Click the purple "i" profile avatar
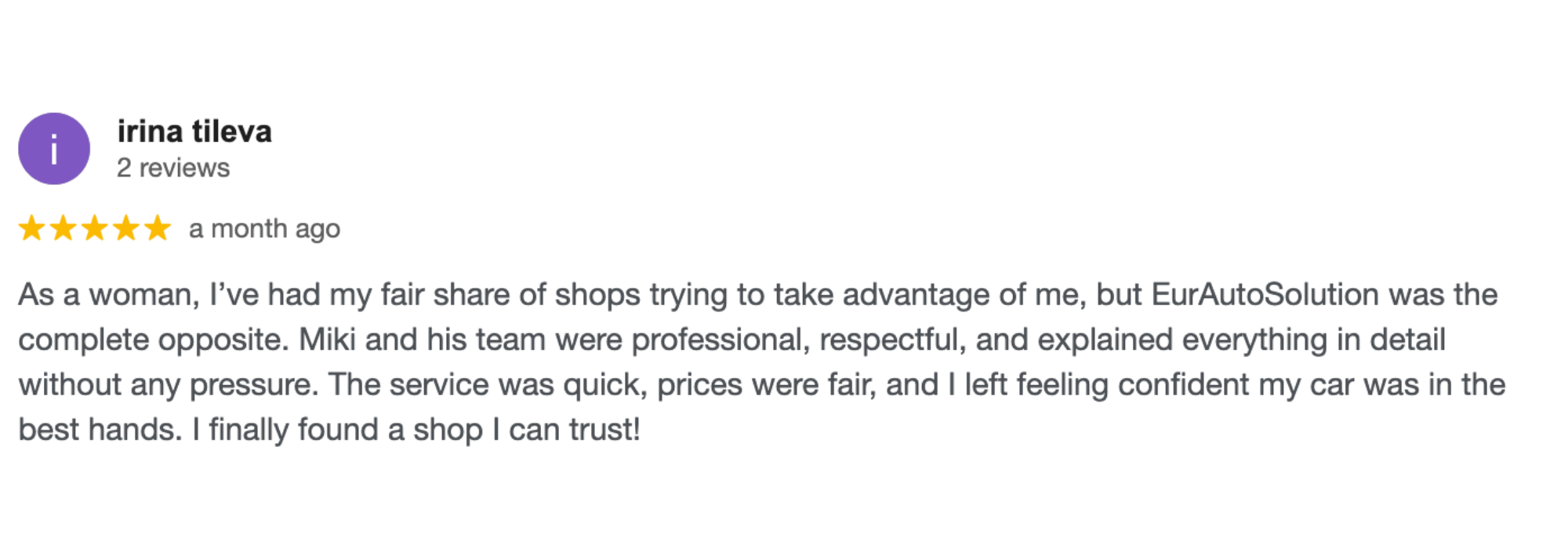1568x549 pixels. click(x=54, y=149)
